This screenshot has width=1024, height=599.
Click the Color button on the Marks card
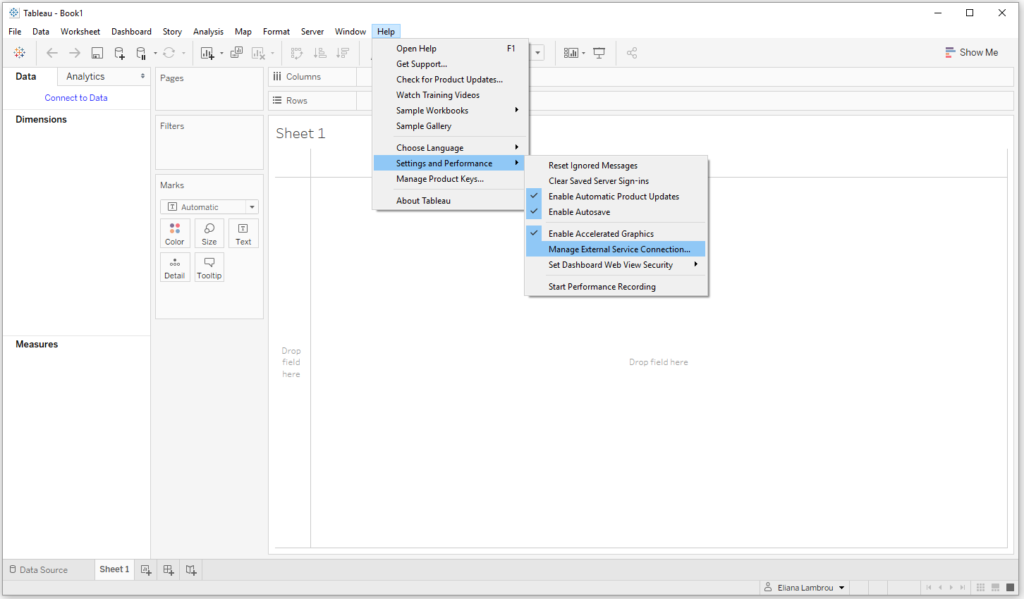(x=175, y=233)
